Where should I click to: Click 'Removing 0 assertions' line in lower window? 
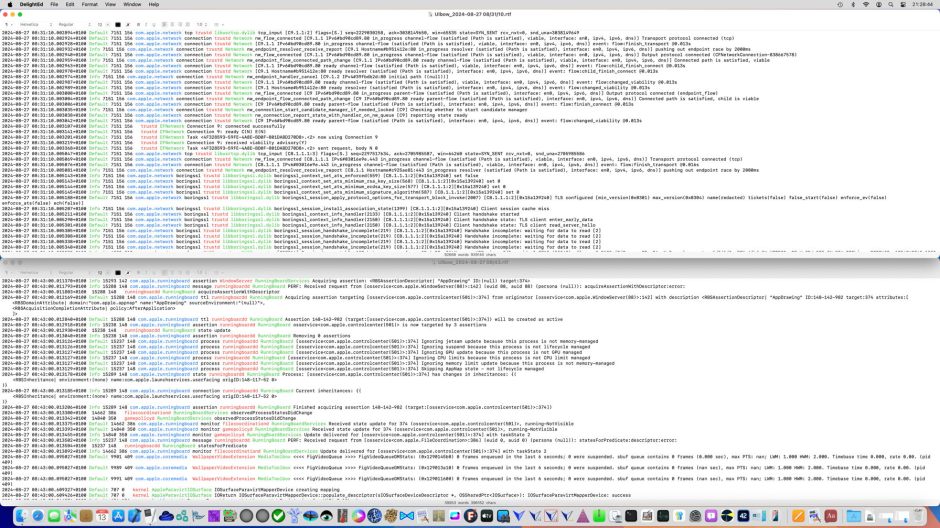323,336
